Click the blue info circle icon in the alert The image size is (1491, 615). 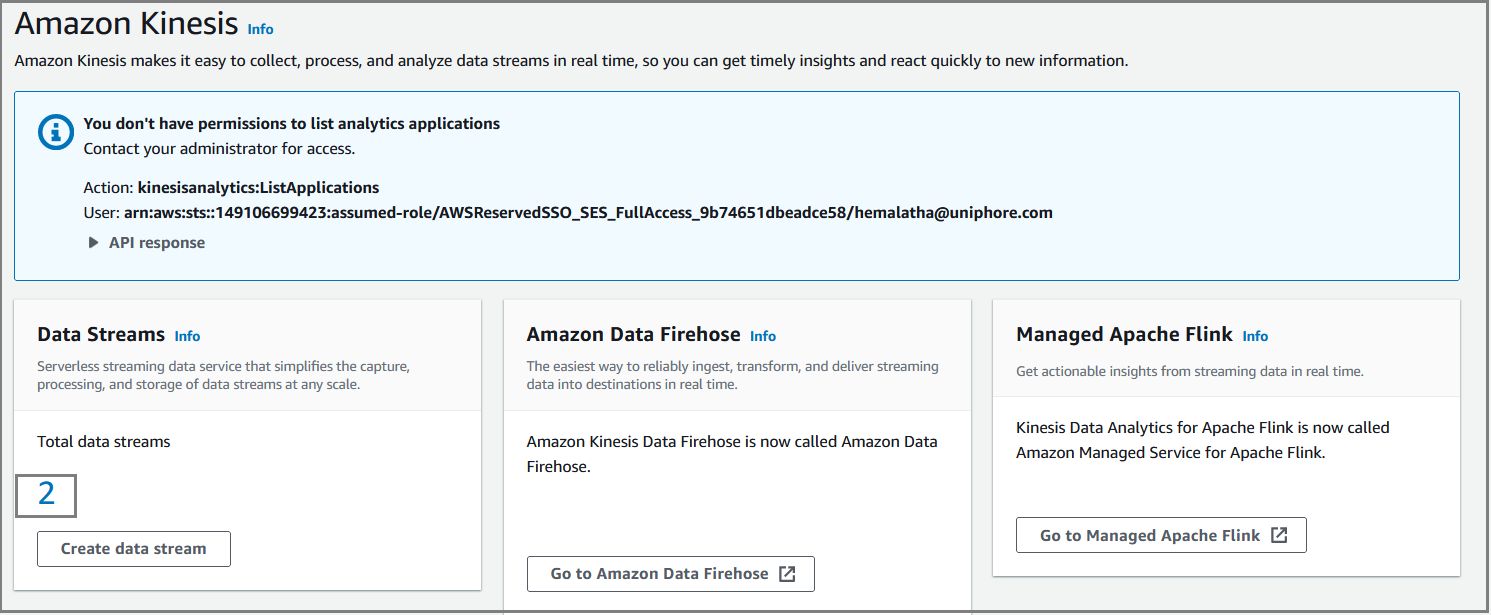click(x=56, y=132)
